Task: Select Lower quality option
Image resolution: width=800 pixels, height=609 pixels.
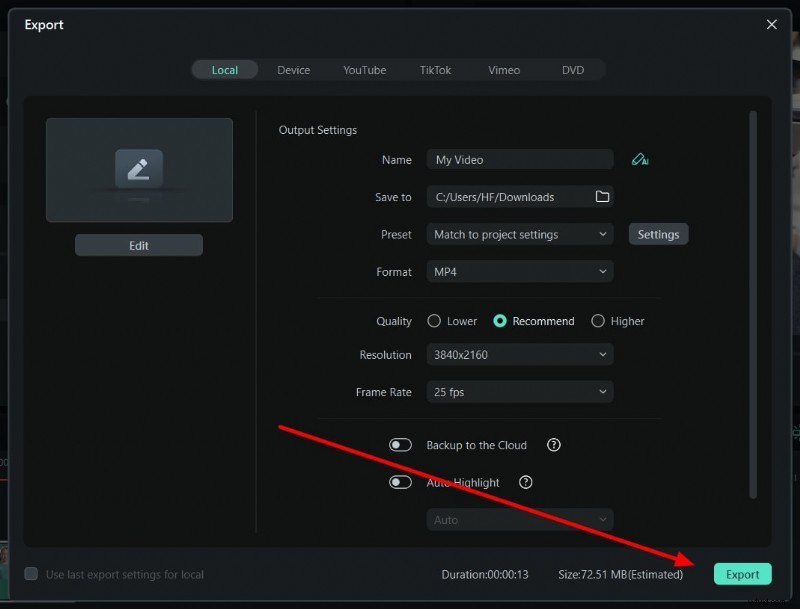Action: pos(436,321)
